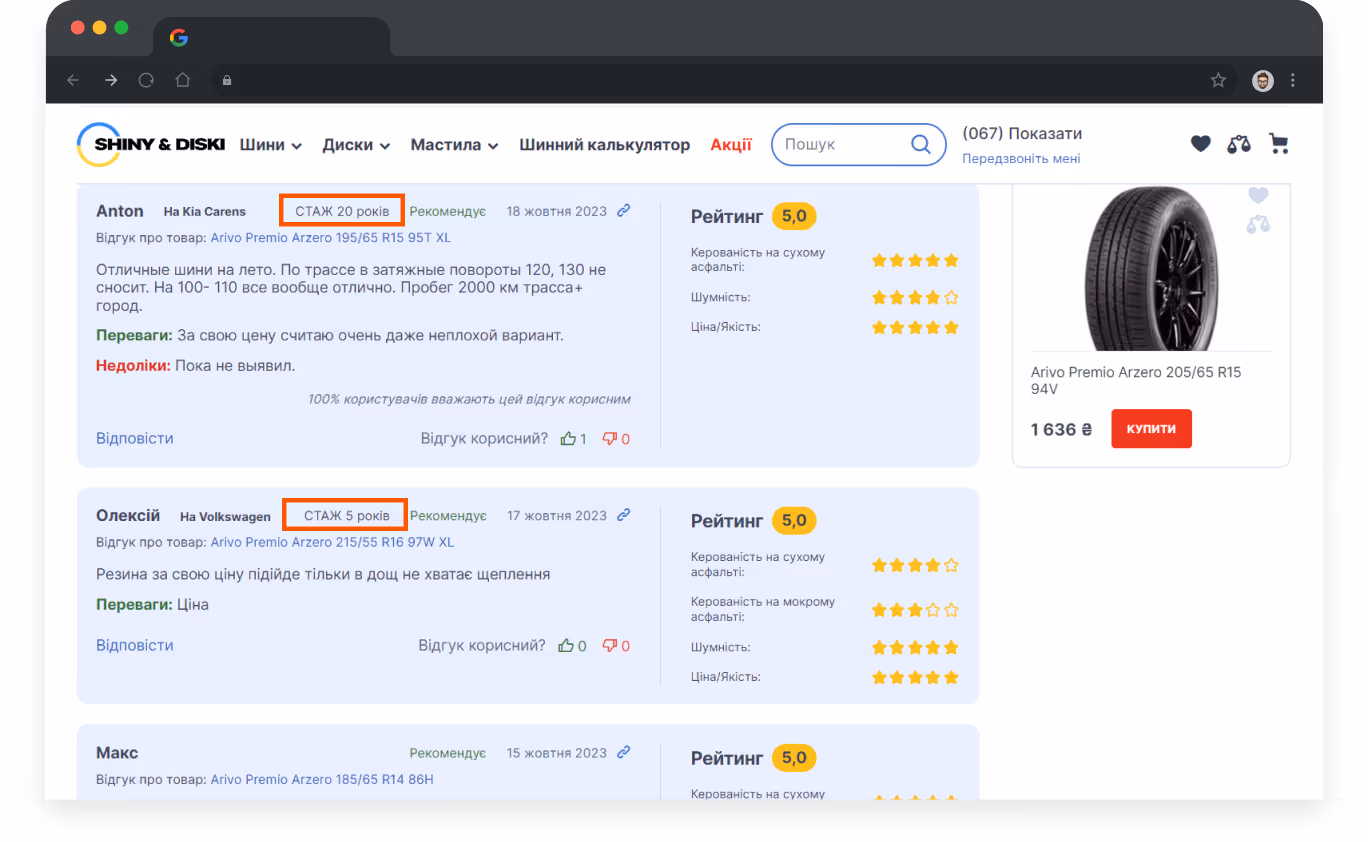
Task: Like Anton's review with thumbs up
Action: coord(569,438)
